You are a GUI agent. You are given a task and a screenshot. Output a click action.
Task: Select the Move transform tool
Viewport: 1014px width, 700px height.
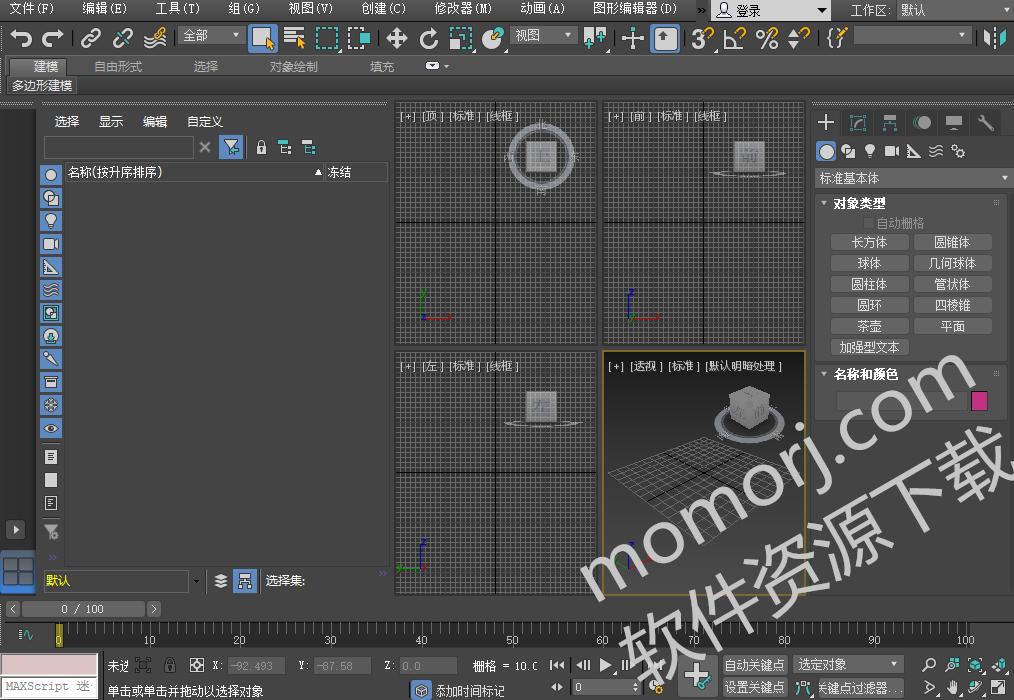(397, 38)
